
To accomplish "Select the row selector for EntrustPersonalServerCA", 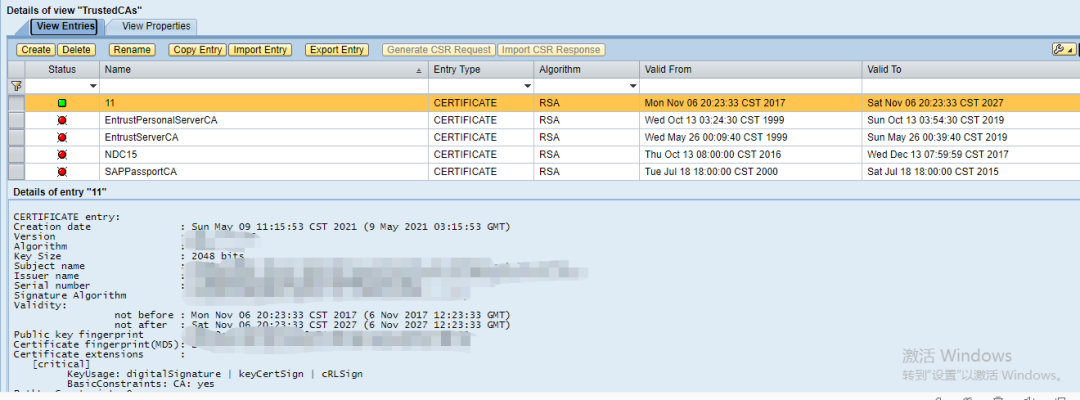I will pos(17,120).
